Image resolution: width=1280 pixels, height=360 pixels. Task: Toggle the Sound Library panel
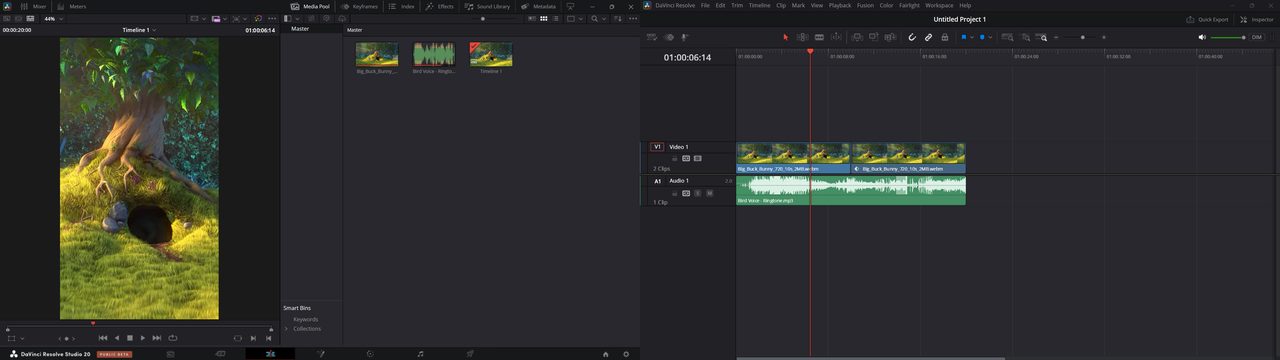[x=487, y=6]
